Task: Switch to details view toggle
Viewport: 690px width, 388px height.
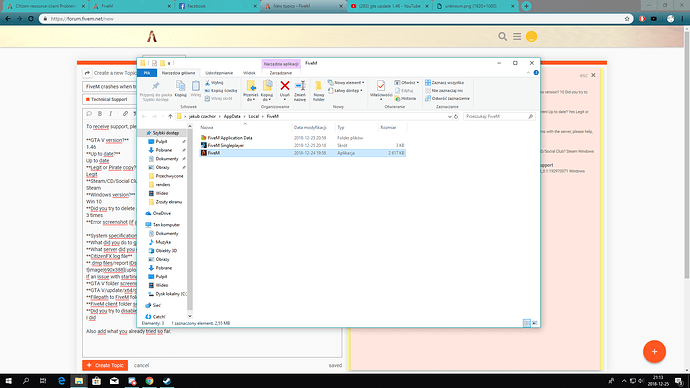Action: coord(527,323)
